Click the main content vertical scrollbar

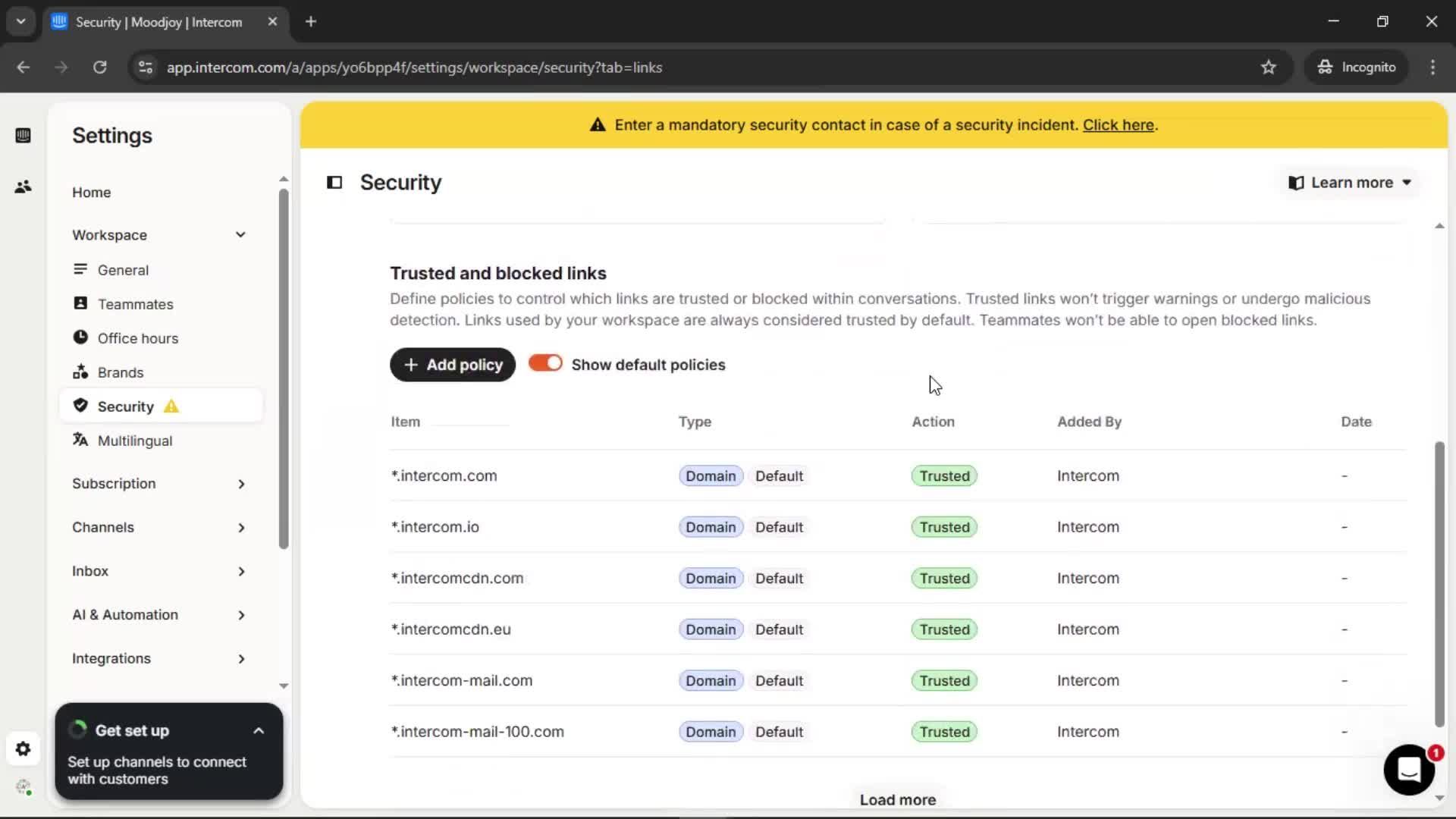(1439, 584)
